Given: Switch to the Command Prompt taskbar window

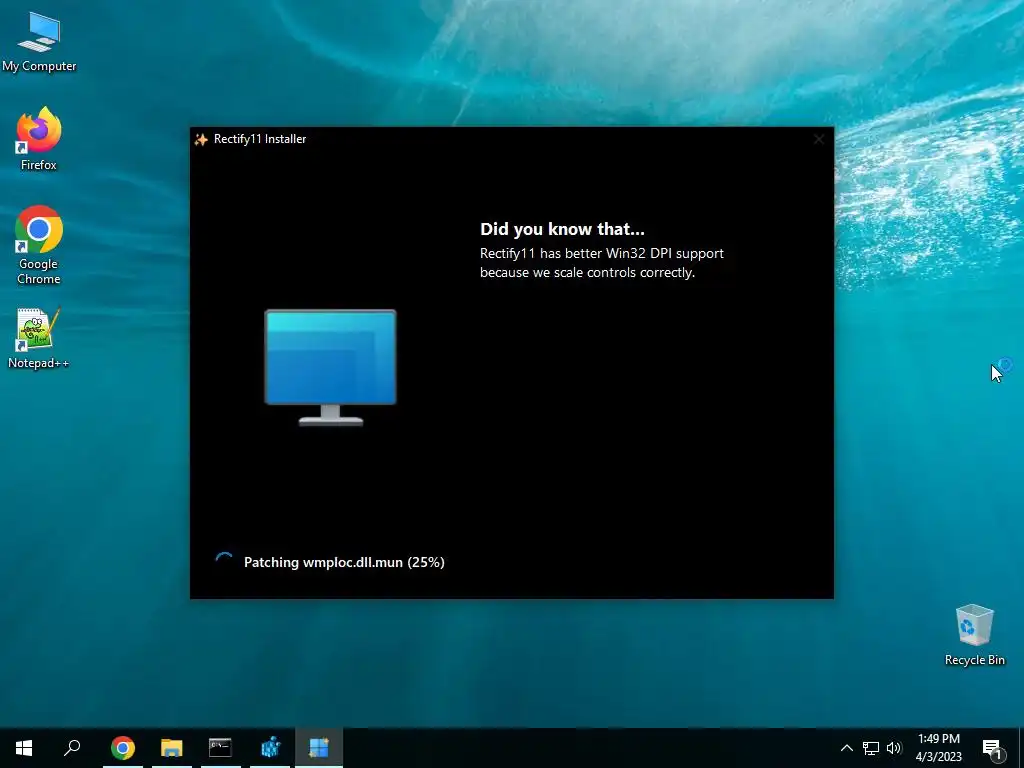Looking at the screenshot, I should point(221,748).
